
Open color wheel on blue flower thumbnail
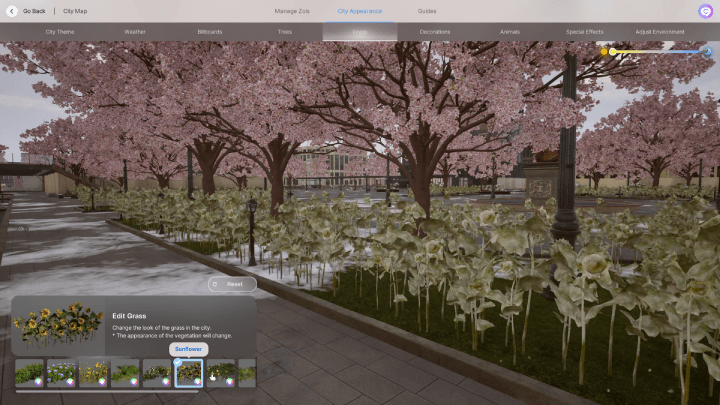[x=70, y=381]
